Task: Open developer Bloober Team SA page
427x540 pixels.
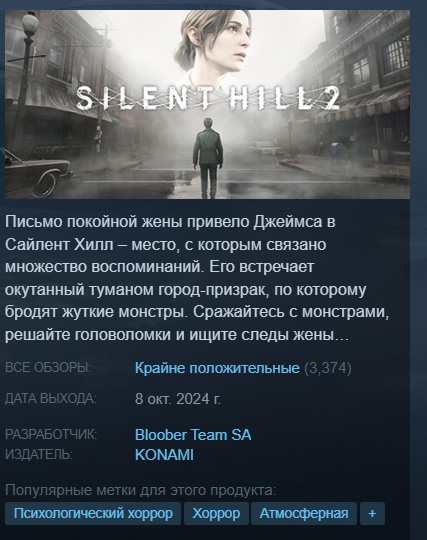Action: tap(193, 435)
